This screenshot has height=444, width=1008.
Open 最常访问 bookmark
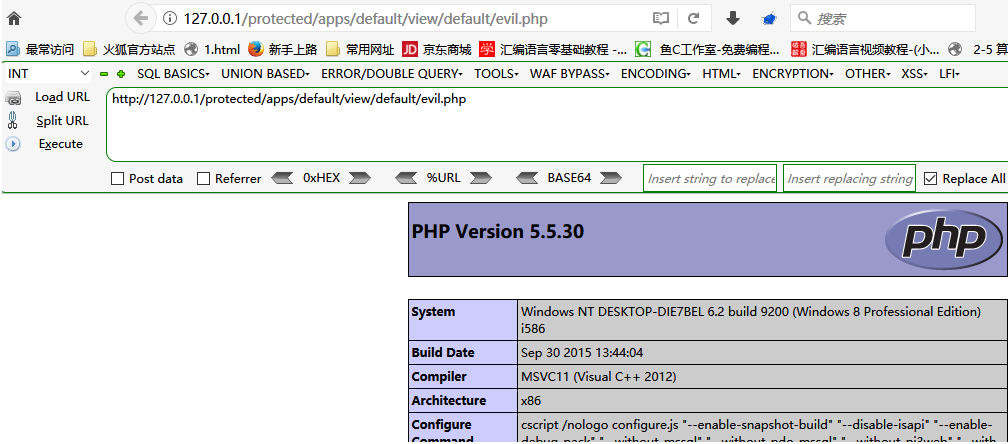tap(40, 49)
